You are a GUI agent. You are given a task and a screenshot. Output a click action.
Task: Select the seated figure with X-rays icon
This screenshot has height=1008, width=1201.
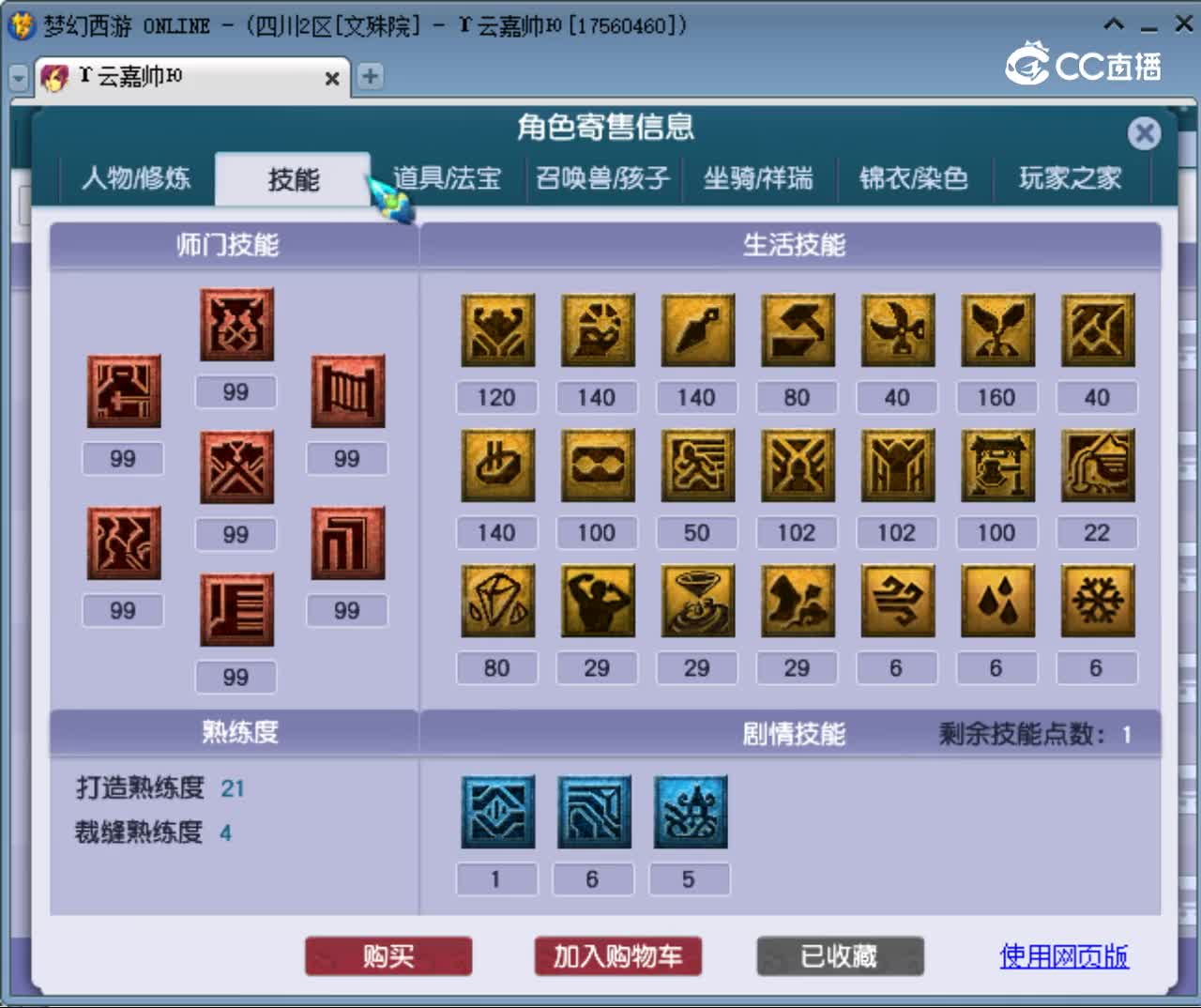coord(798,466)
